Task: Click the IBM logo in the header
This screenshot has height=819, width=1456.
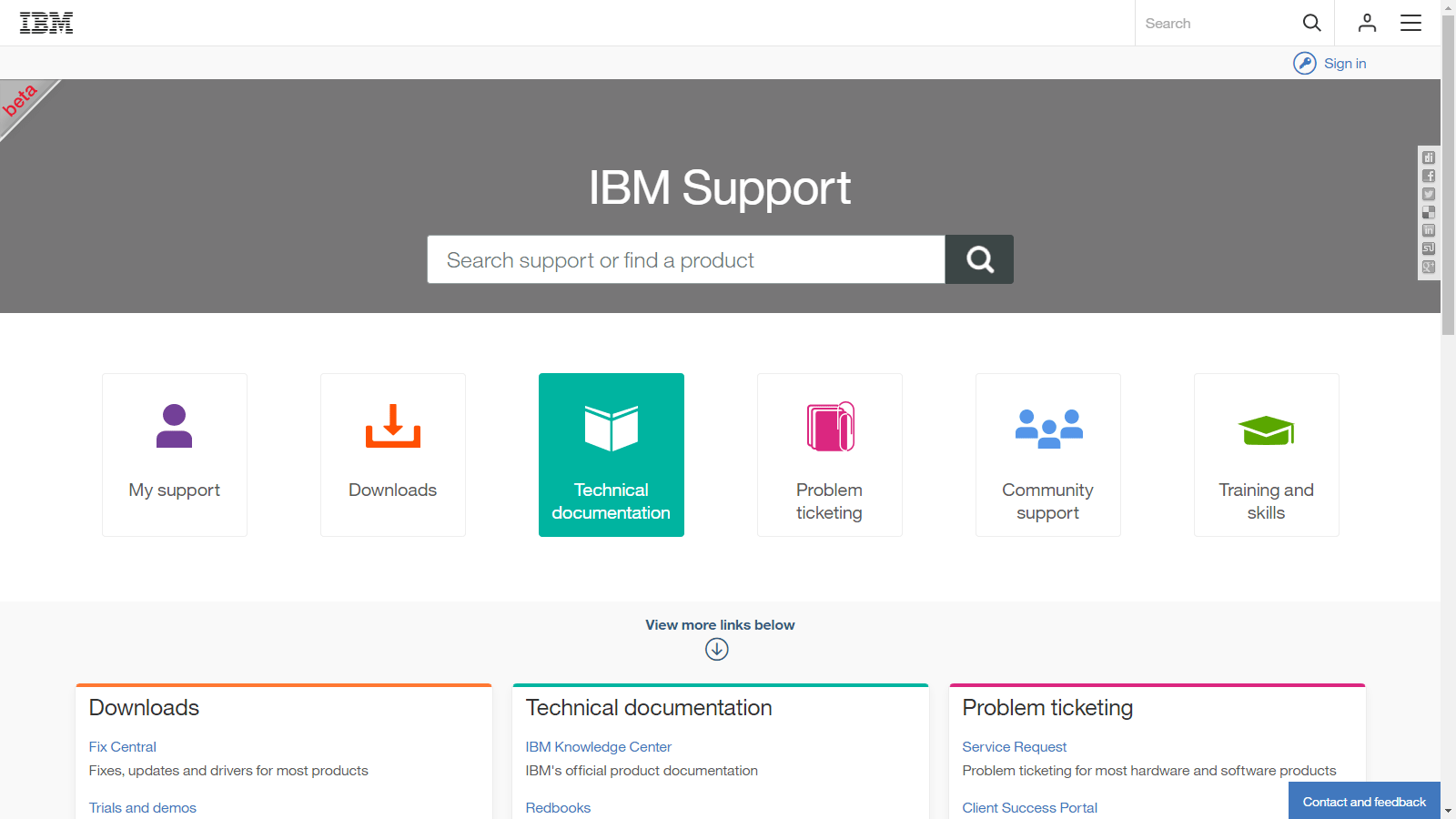Action: point(46,23)
